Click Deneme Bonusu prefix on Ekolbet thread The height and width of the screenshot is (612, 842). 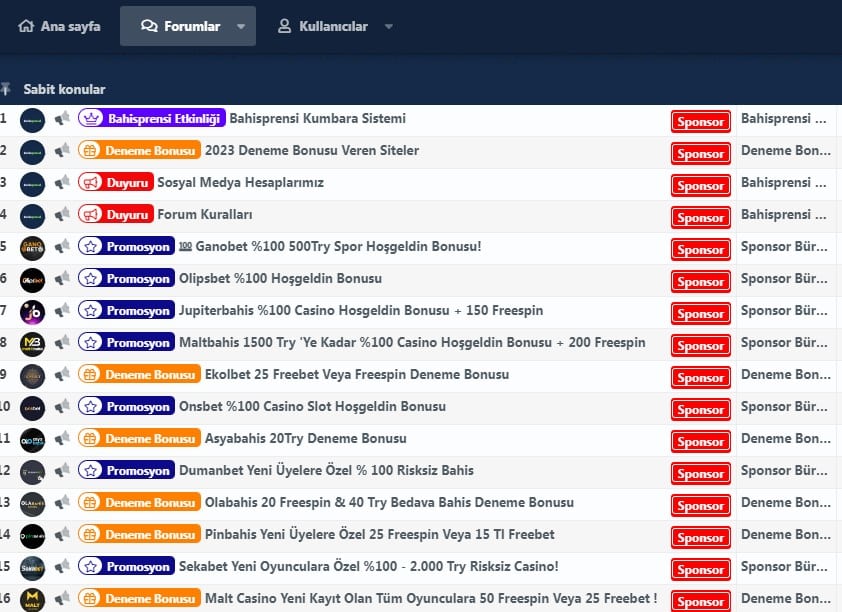(x=139, y=374)
